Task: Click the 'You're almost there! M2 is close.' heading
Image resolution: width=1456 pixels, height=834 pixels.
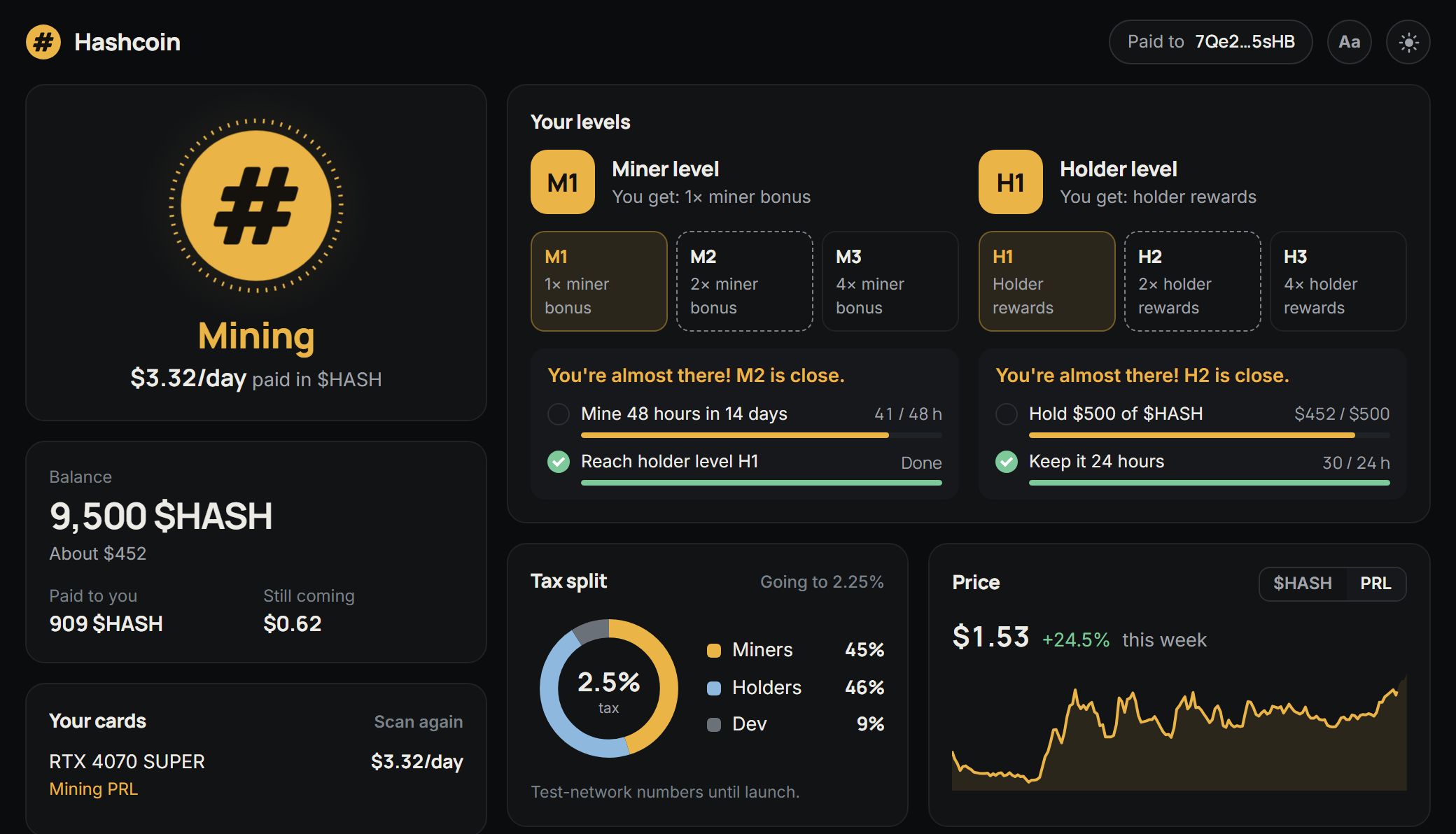Action: [x=696, y=376]
